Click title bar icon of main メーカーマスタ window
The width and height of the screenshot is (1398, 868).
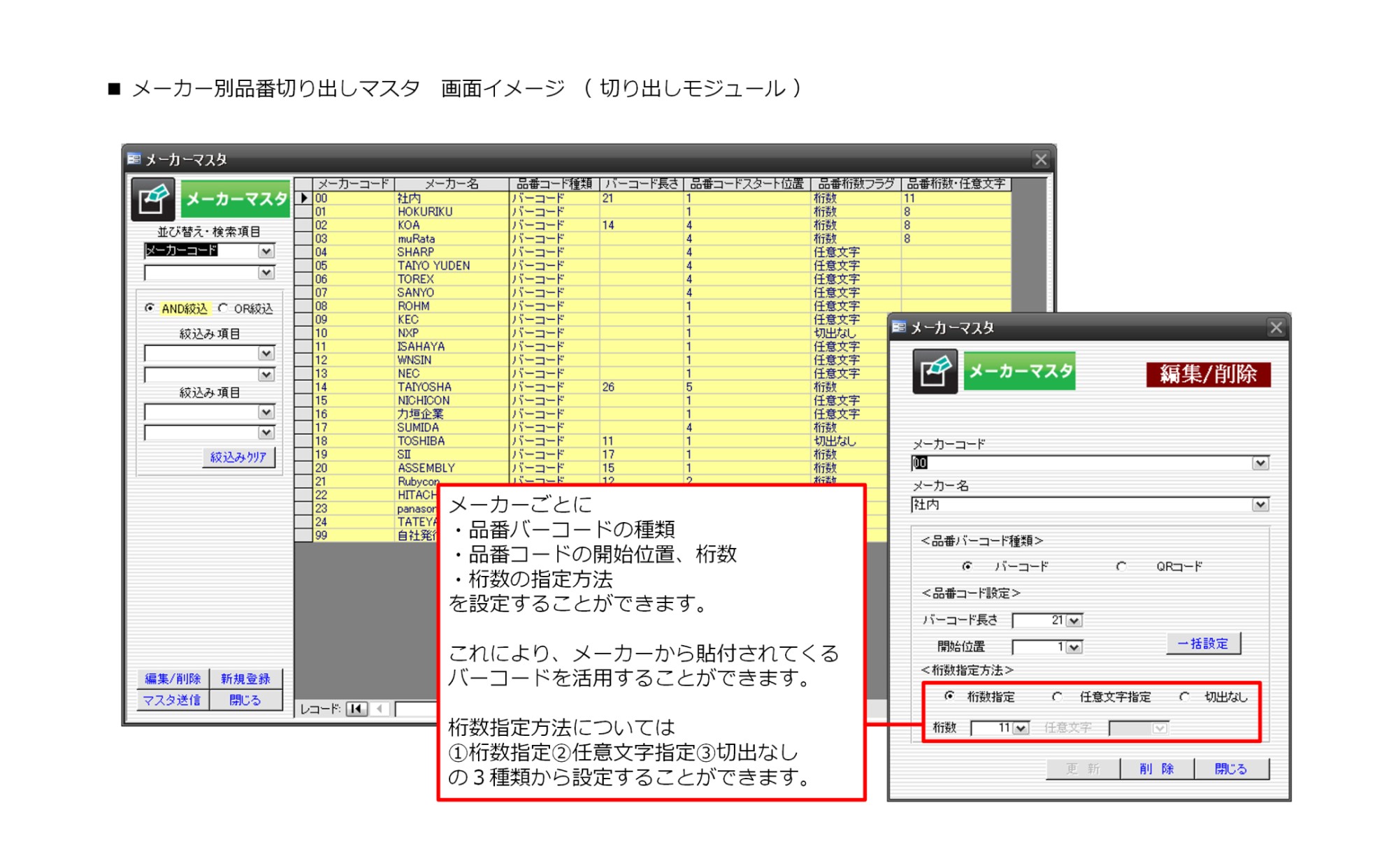tap(134, 159)
